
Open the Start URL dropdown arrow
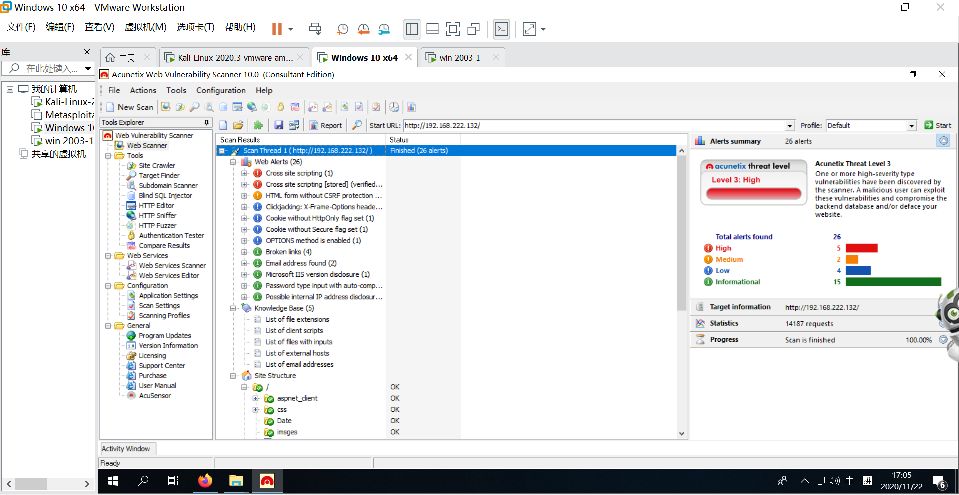(x=792, y=125)
